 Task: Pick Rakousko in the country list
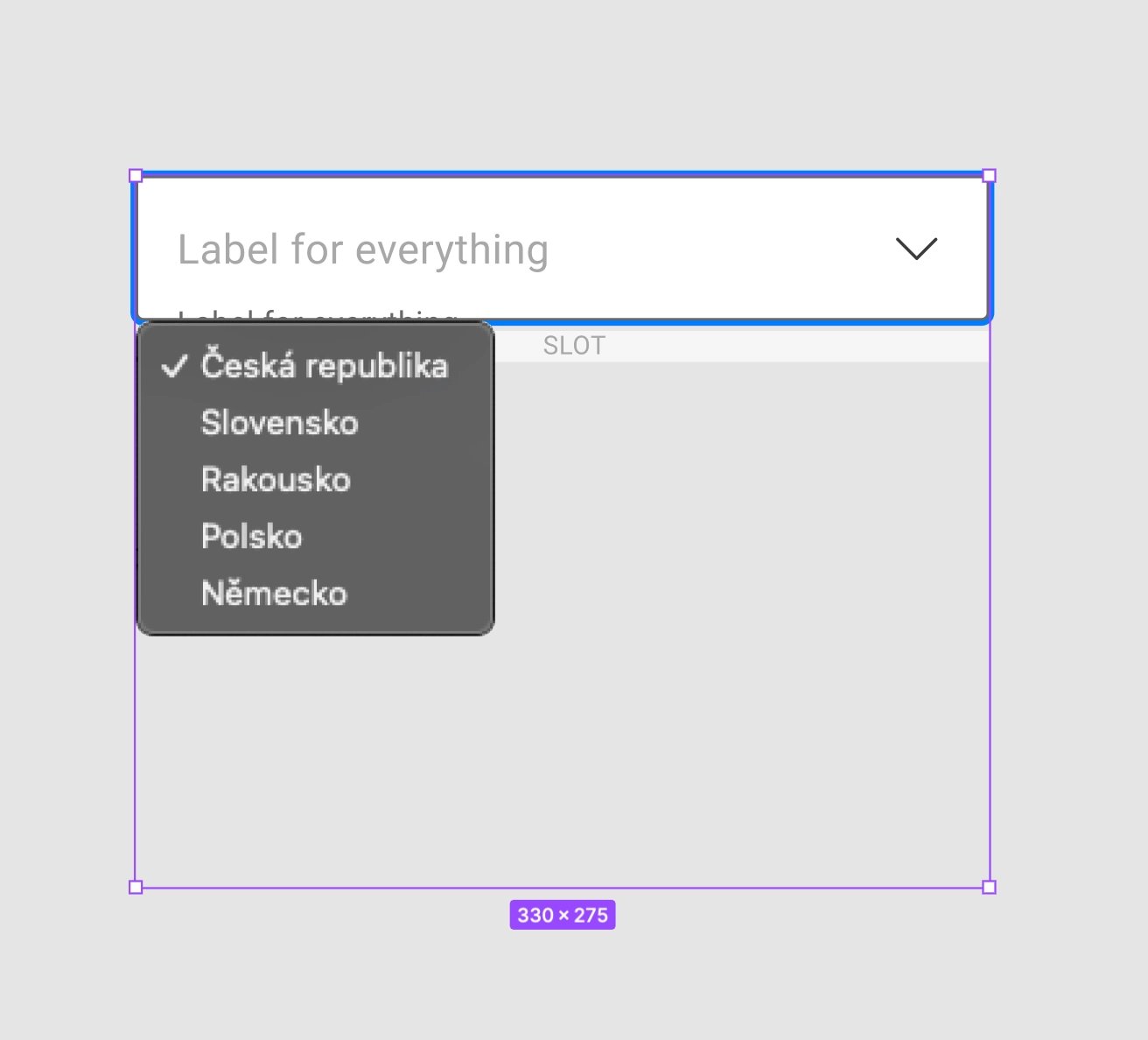(x=276, y=480)
